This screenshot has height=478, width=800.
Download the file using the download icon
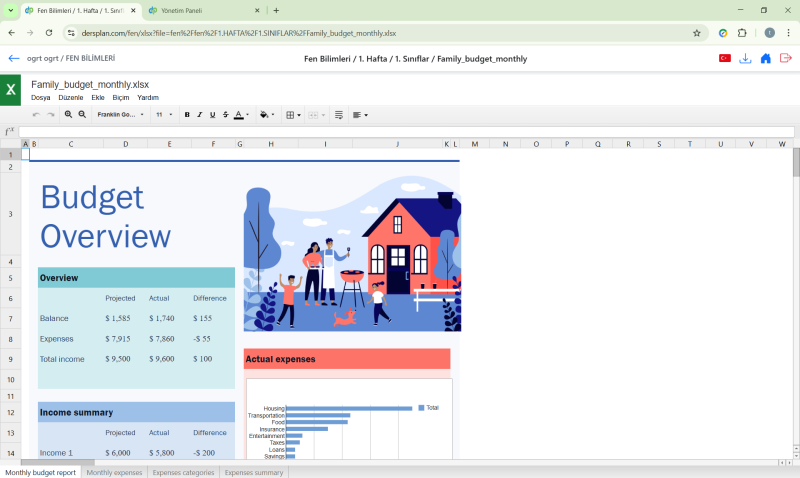(745, 59)
